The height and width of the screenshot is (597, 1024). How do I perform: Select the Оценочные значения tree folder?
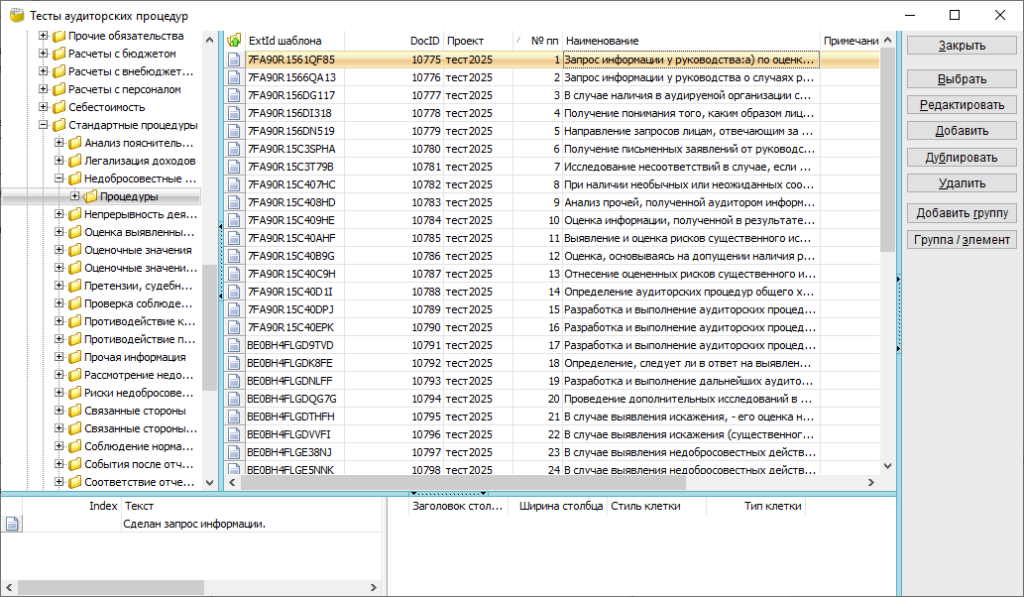[124, 250]
